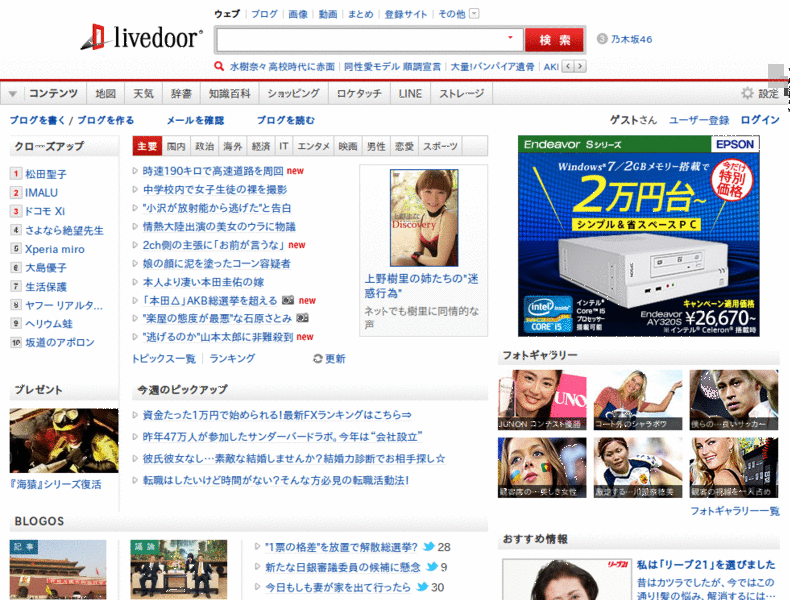Open the search box suggestion dropdown arrow
The image size is (800, 600).
(510, 37)
